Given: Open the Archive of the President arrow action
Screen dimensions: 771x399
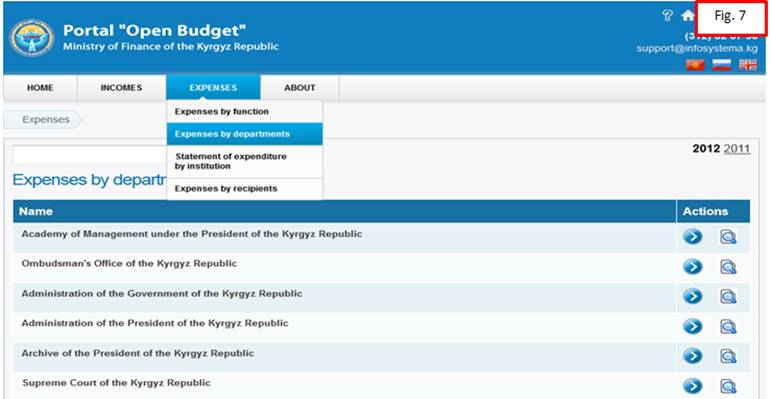Looking at the screenshot, I should tap(692, 356).
